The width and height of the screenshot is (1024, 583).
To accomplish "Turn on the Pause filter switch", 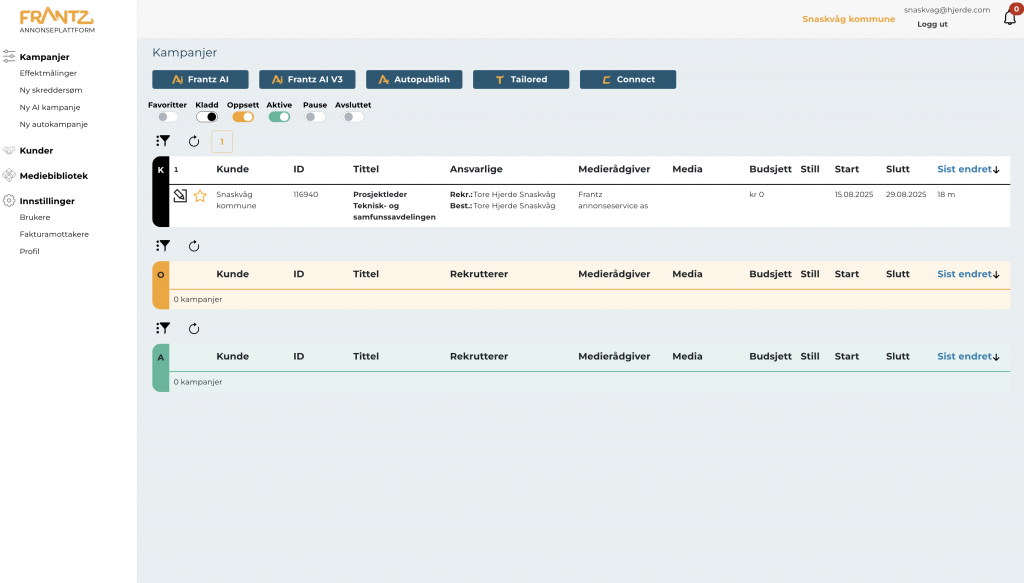I will [315, 117].
